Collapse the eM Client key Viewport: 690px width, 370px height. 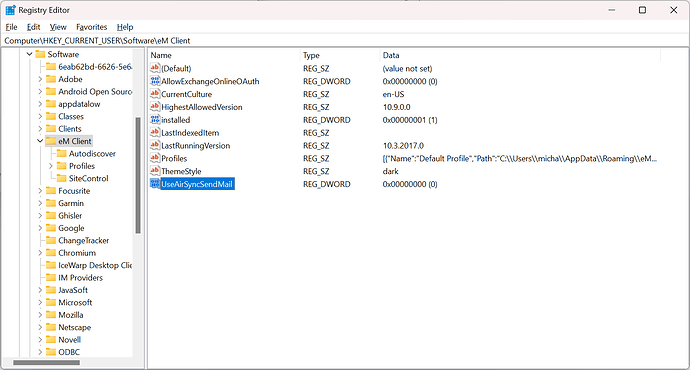tap(40, 141)
